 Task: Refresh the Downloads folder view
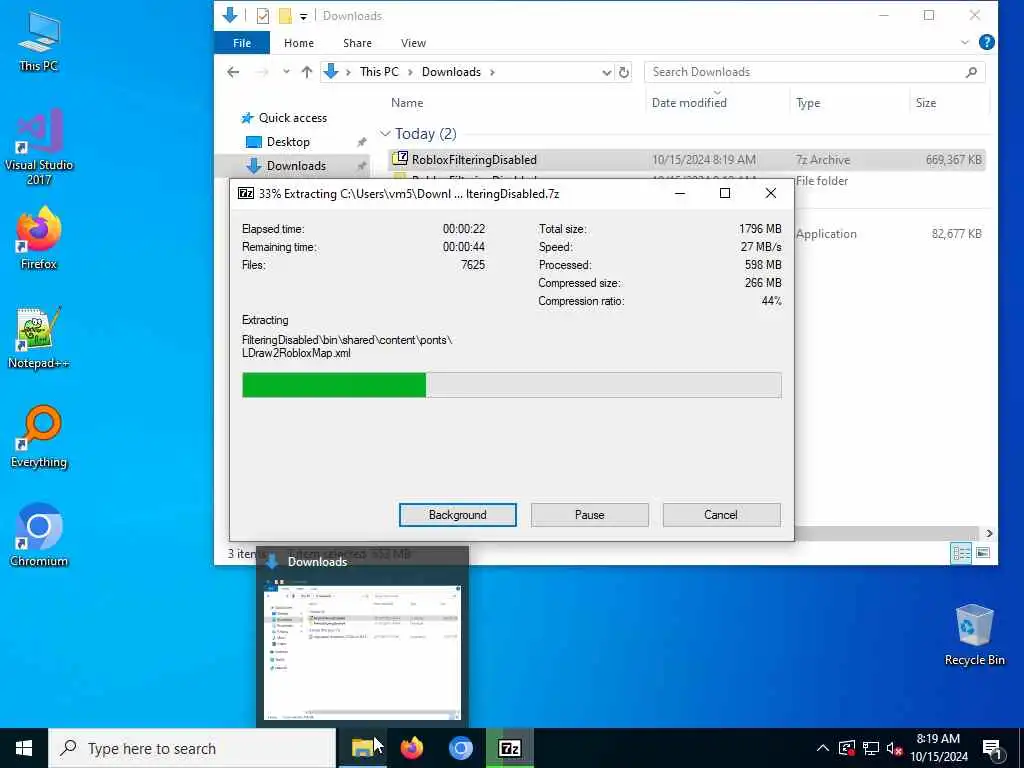pos(624,72)
